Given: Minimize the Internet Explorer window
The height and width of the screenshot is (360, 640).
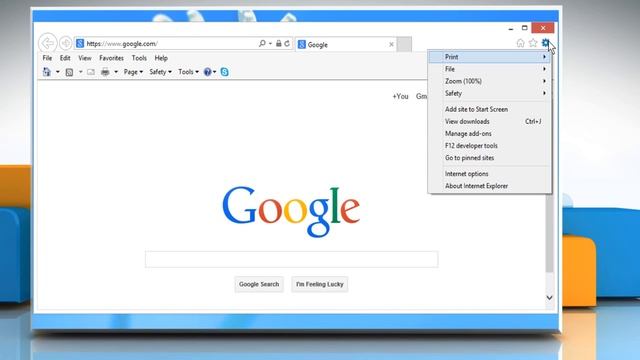Looking at the screenshot, I should [x=511, y=28].
